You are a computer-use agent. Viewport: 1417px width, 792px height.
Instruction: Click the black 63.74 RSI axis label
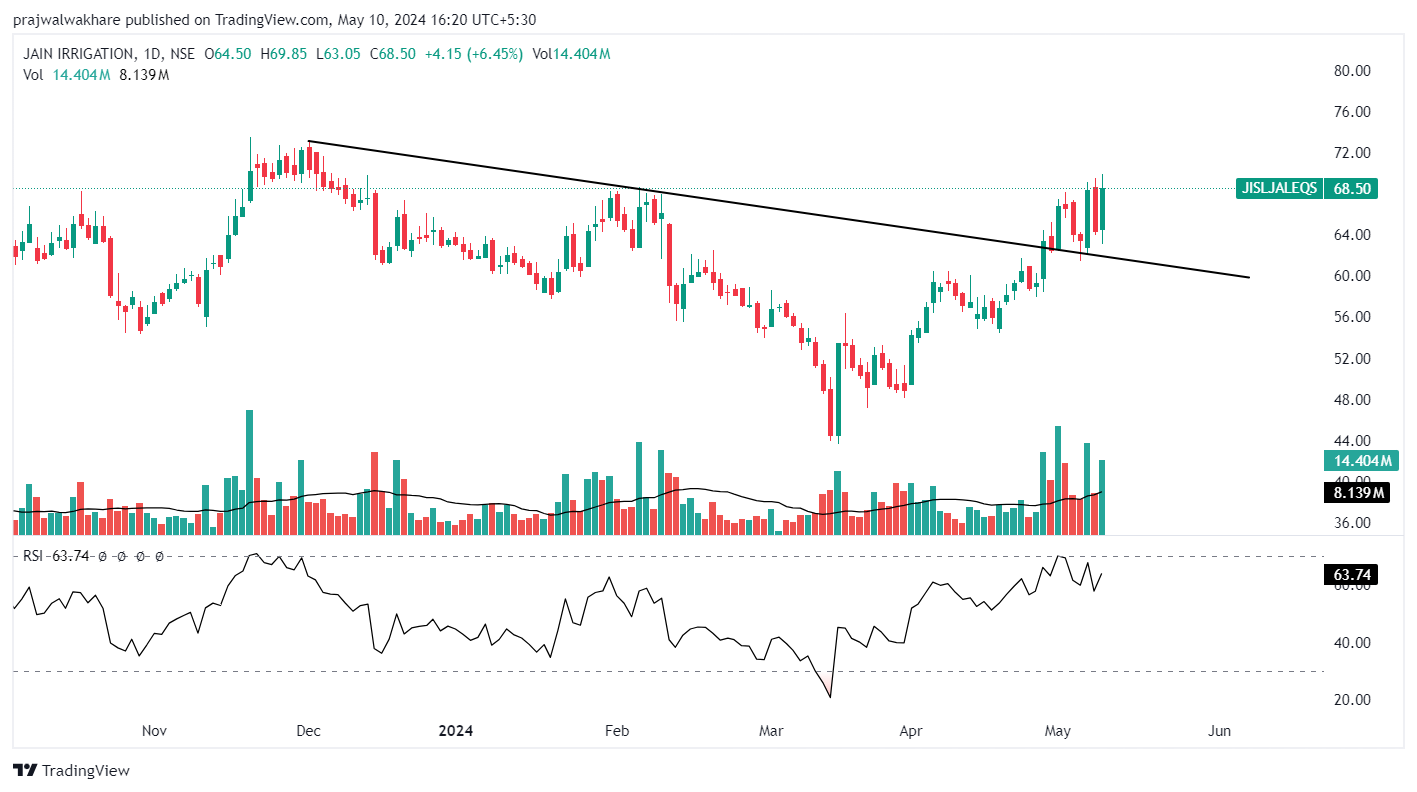1351,574
